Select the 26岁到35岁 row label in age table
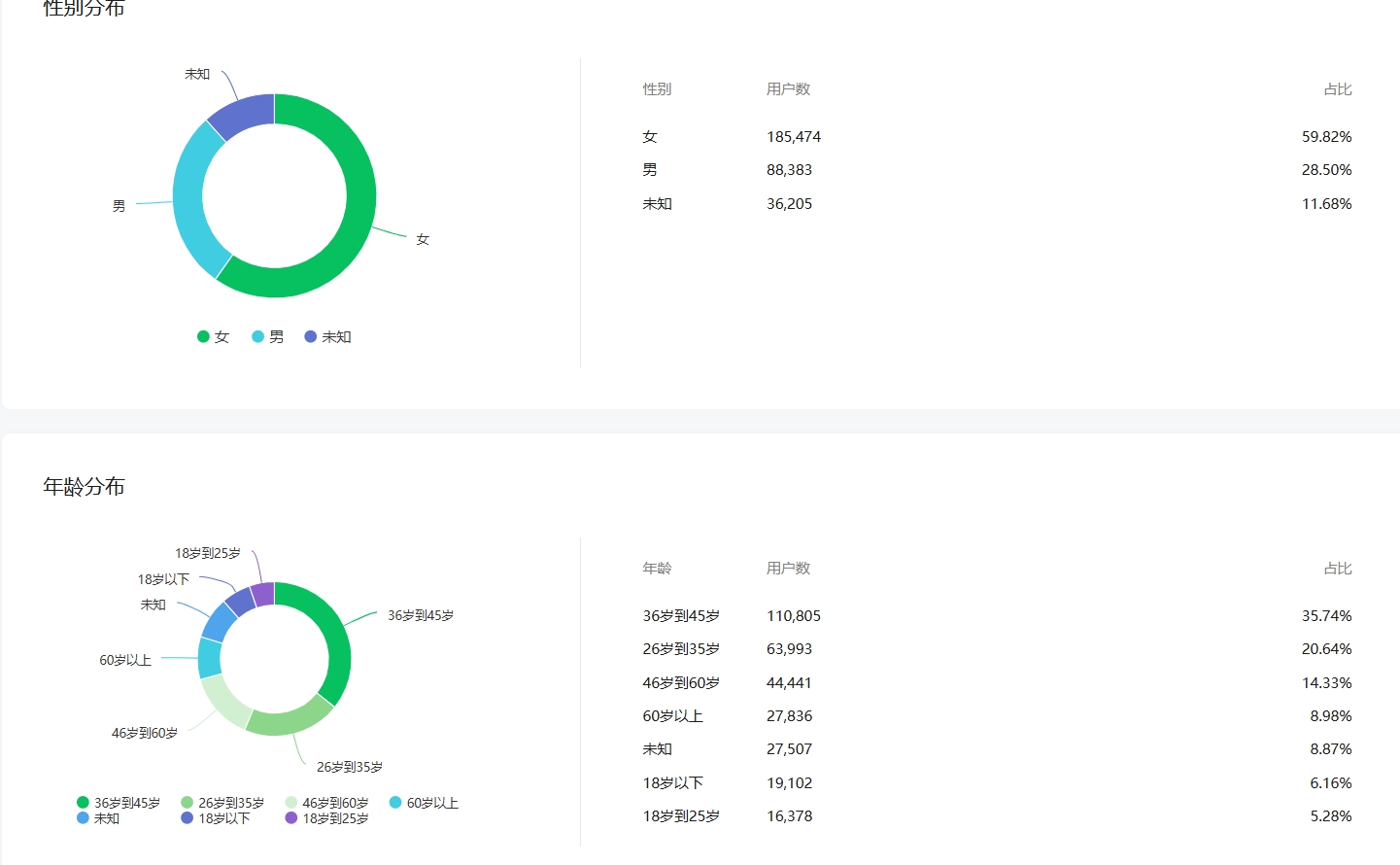 pyautogui.click(x=681, y=649)
